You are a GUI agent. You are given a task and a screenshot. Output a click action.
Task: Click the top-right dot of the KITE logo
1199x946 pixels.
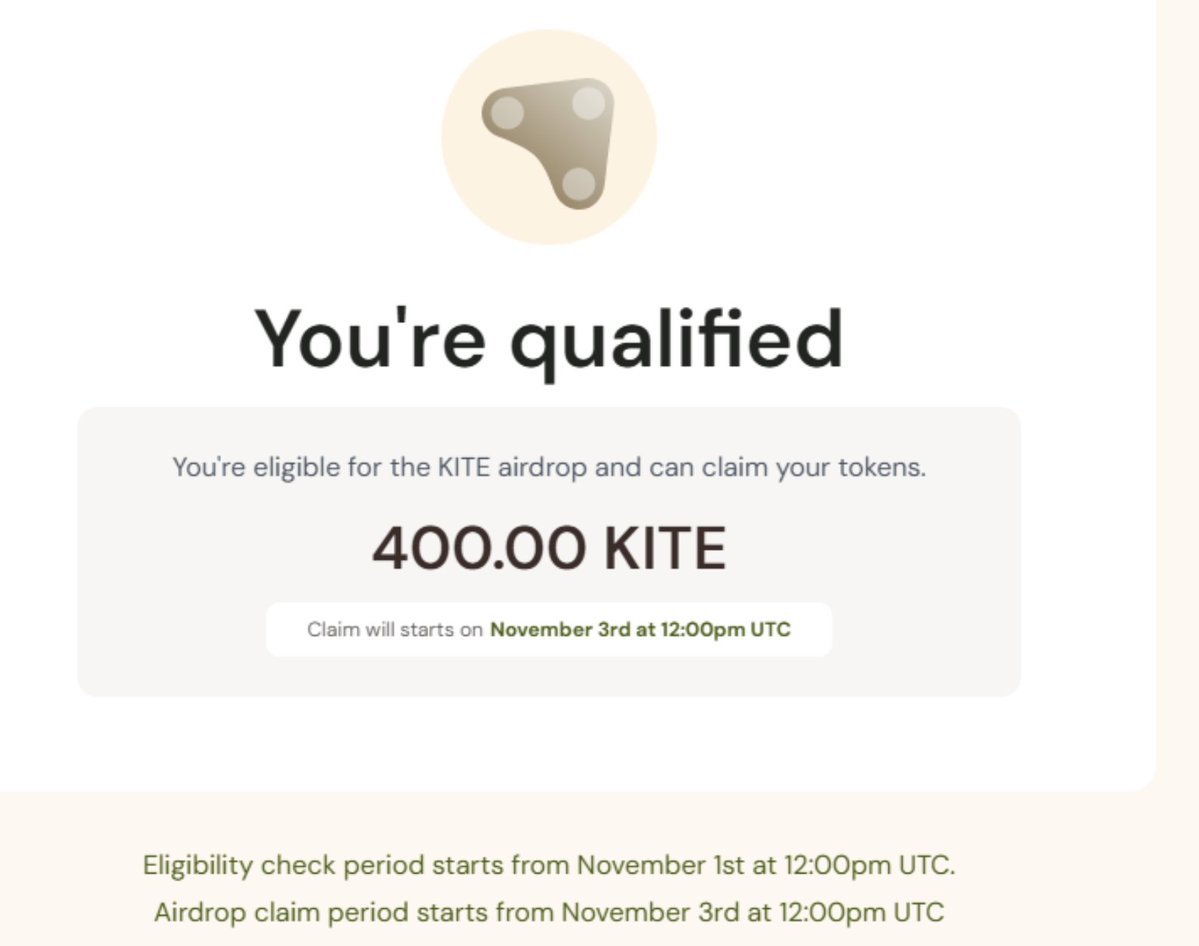(x=588, y=103)
